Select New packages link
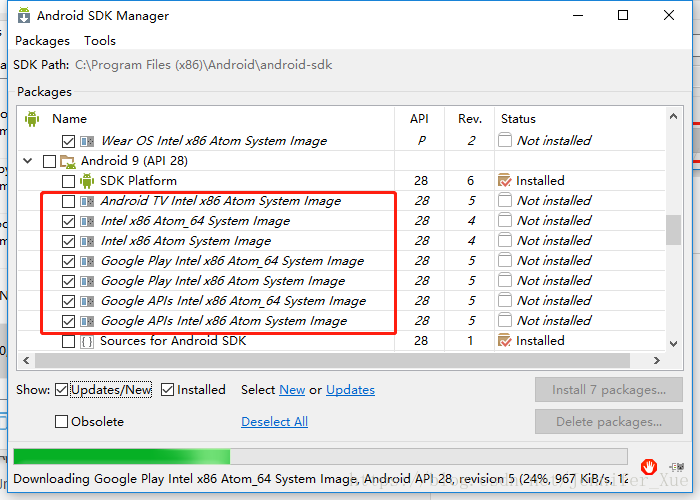Screen dimensions: 700x500 click(292, 390)
